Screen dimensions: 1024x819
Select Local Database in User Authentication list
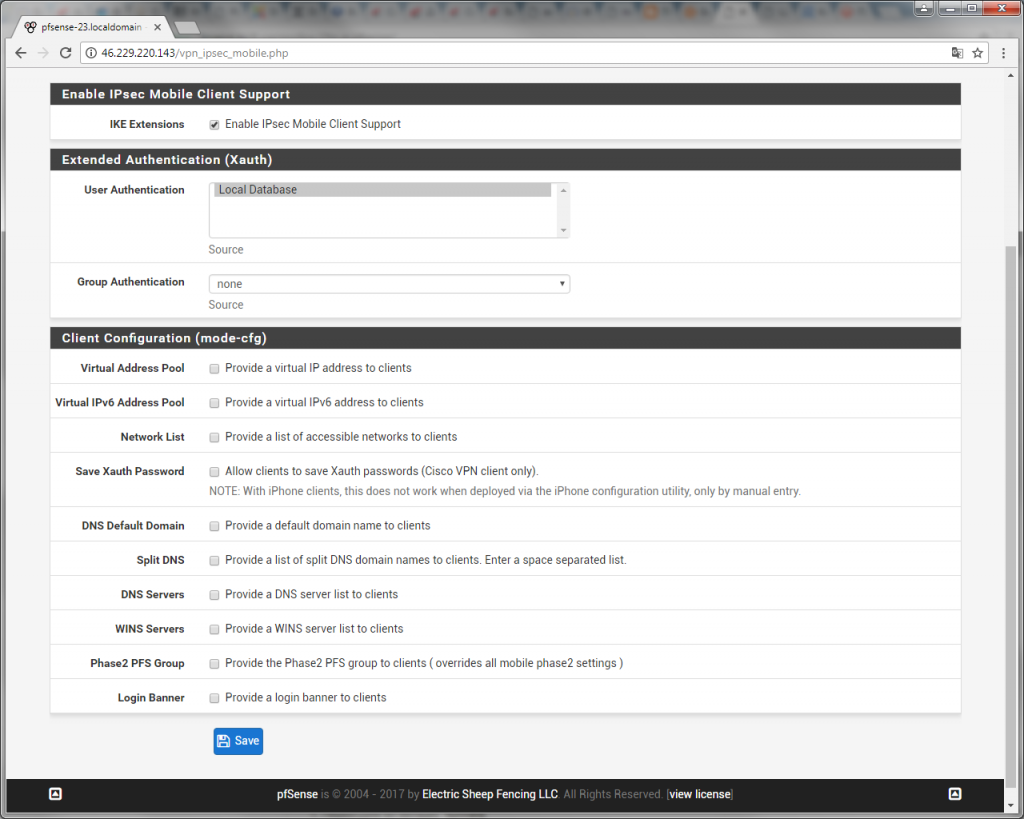383,190
